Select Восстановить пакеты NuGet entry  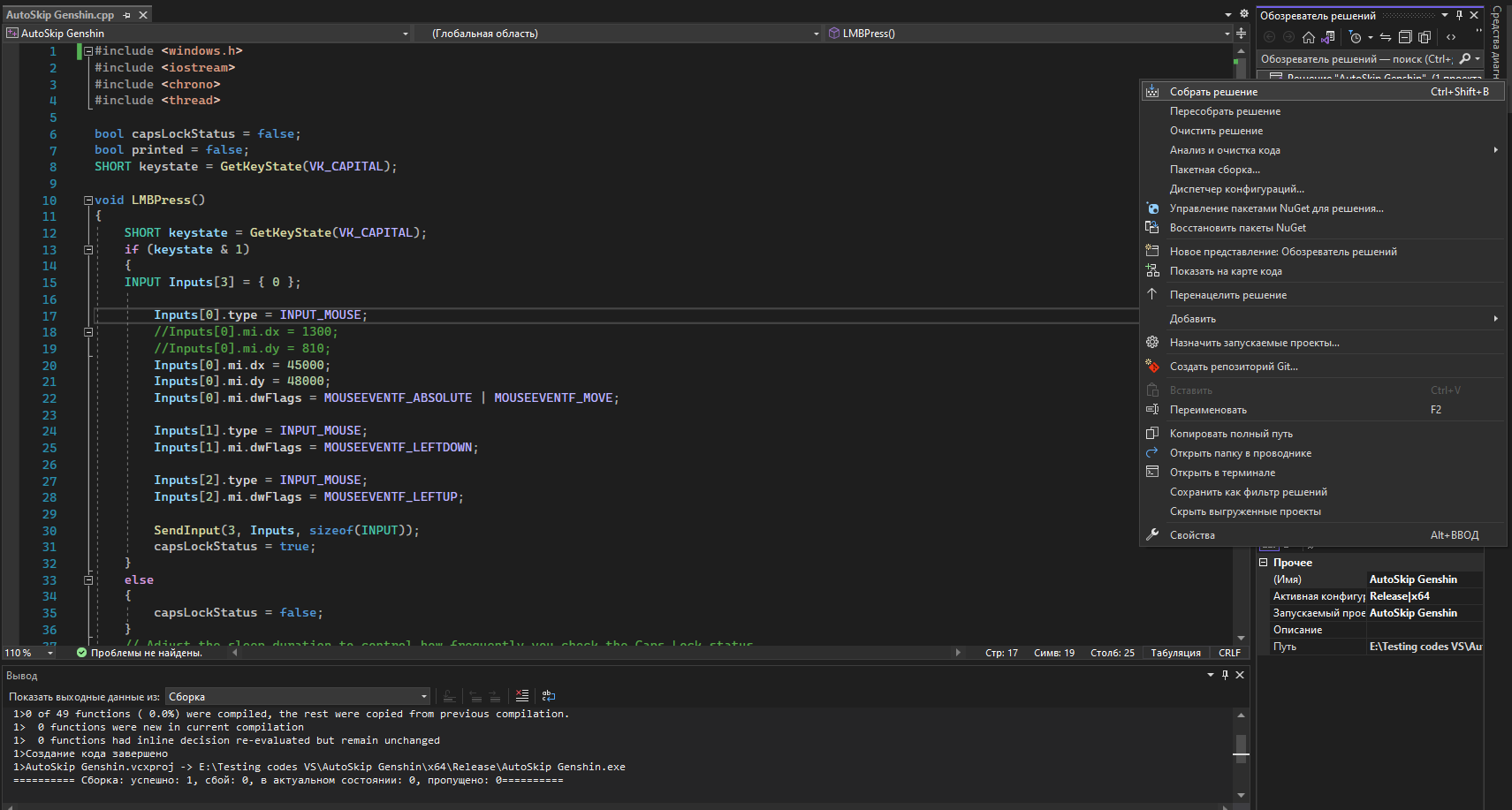click(x=1323, y=228)
